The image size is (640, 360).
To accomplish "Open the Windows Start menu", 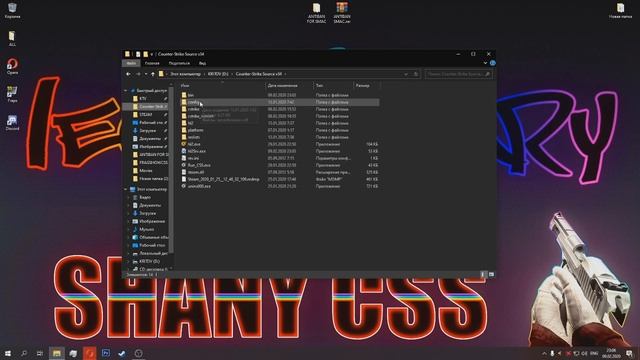I will (8, 353).
